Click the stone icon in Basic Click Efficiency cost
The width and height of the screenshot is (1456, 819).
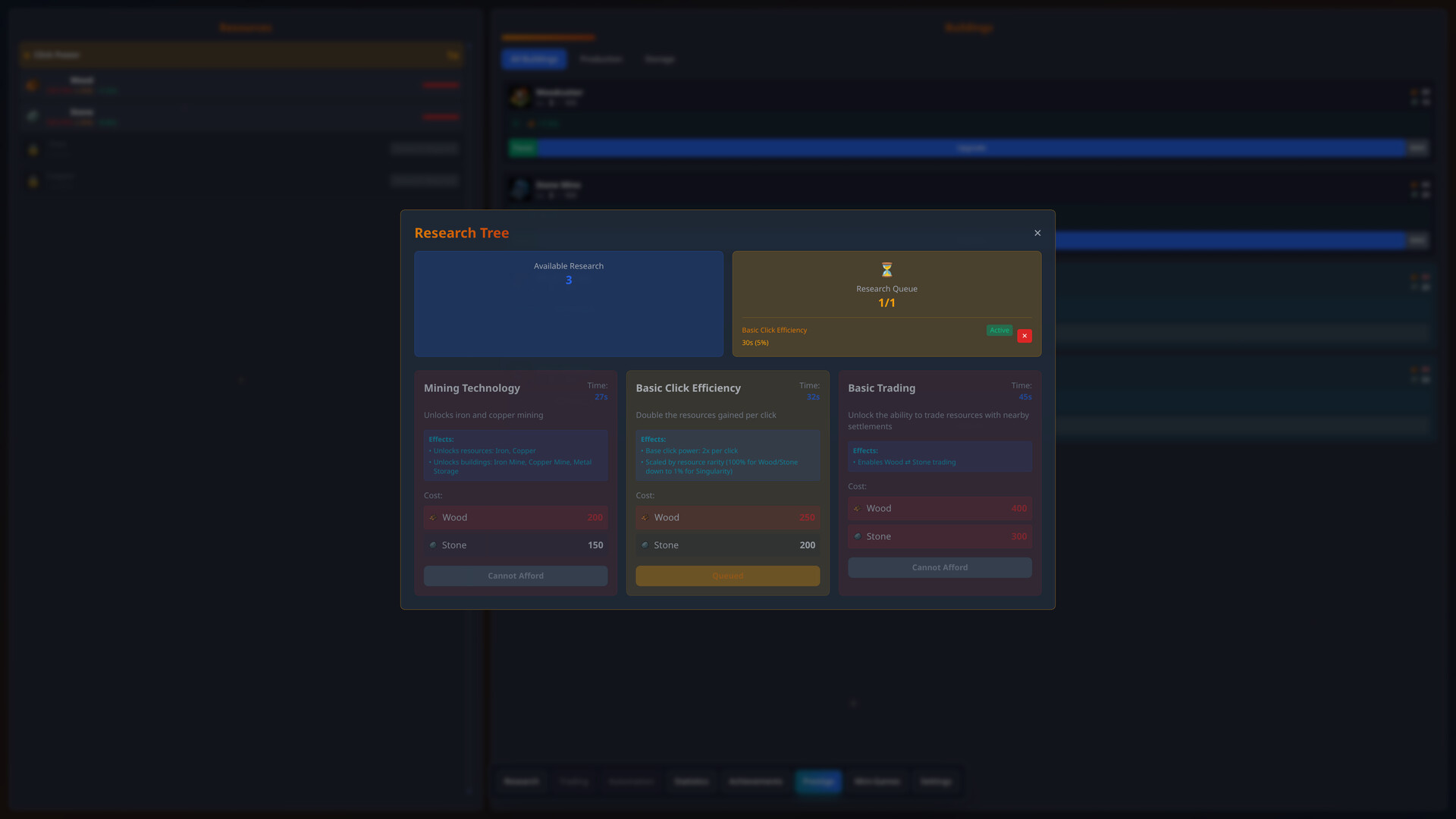(645, 544)
